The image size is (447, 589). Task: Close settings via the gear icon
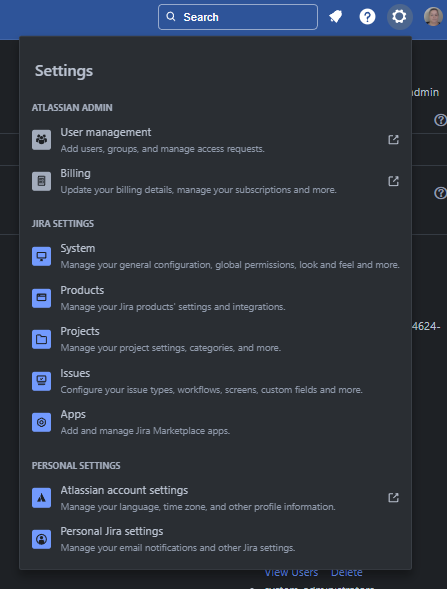tap(399, 17)
